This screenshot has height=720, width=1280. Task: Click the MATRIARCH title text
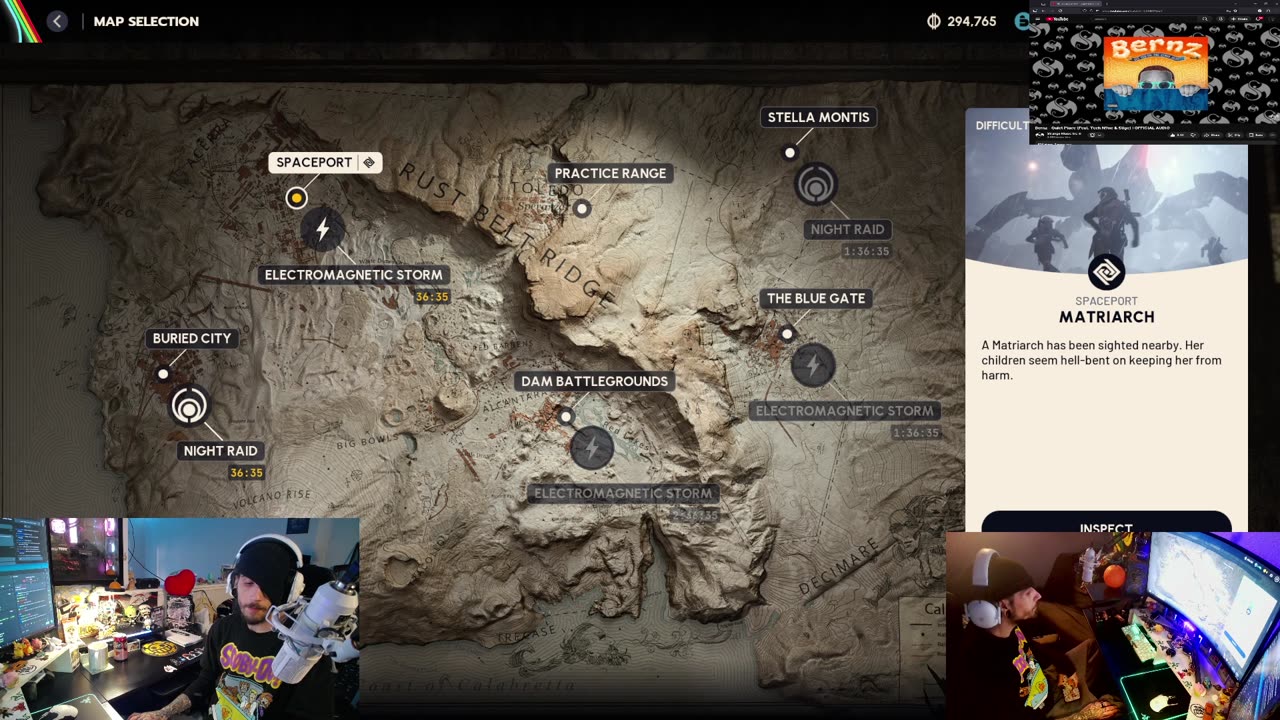click(x=1107, y=317)
